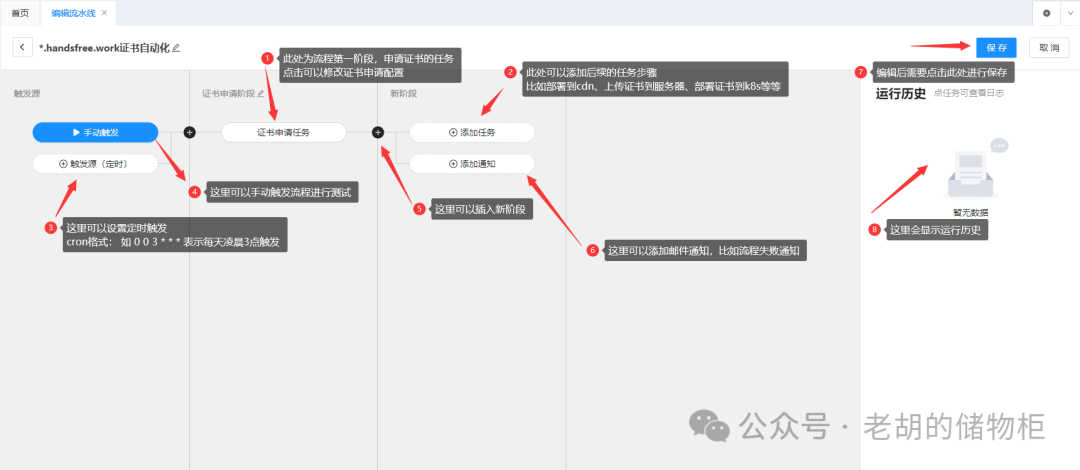Screen dimensions: 1080x470
Task: Insert new stage plus before 添加任务
Action: [377, 132]
